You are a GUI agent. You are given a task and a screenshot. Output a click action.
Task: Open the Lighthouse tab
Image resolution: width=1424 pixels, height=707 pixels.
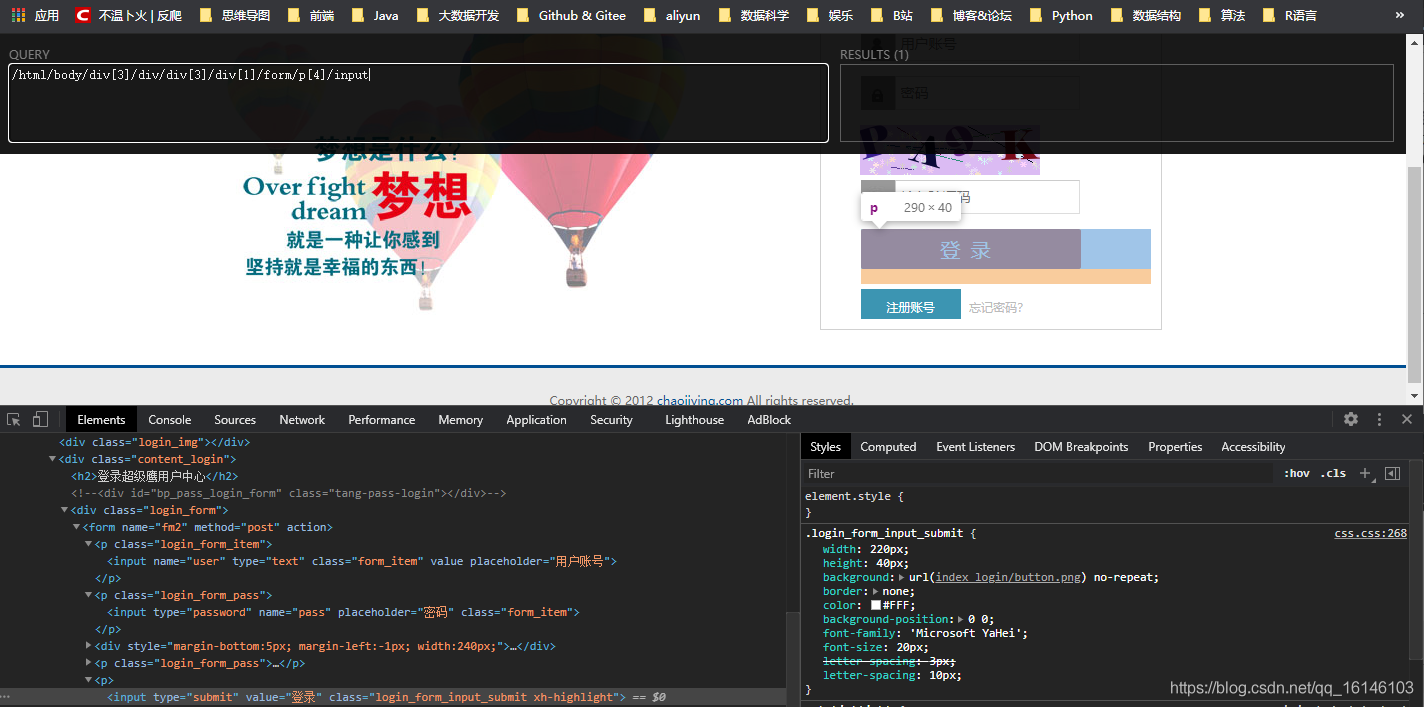click(x=694, y=419)
